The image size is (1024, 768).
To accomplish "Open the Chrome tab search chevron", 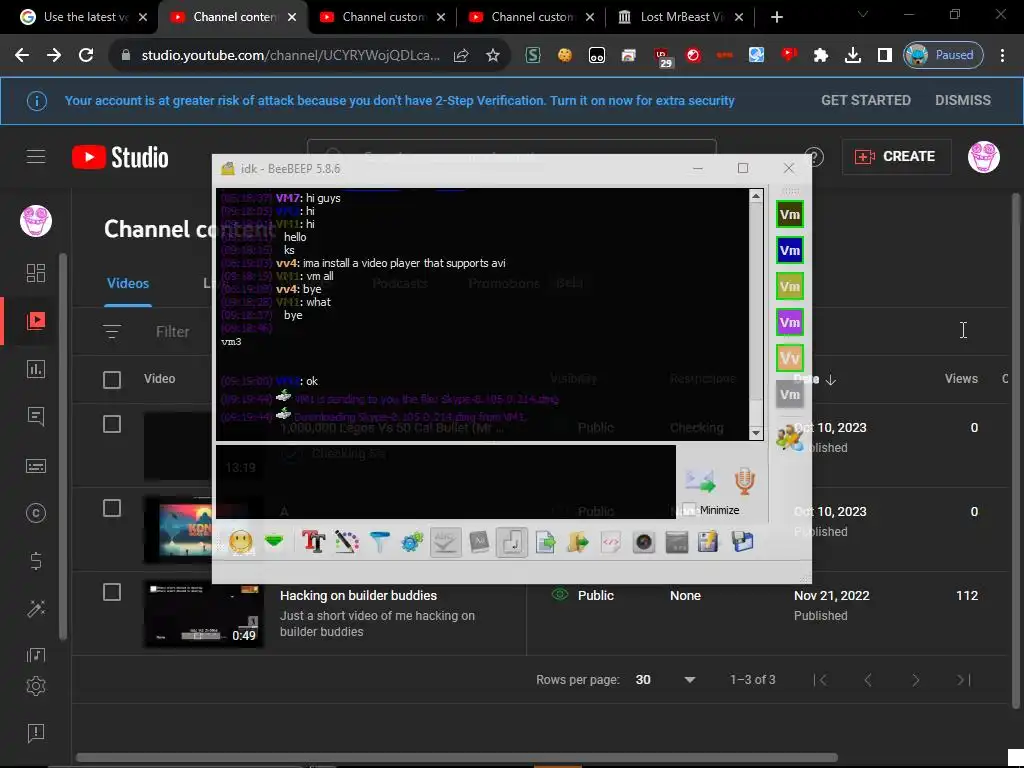I will [863, 14].
